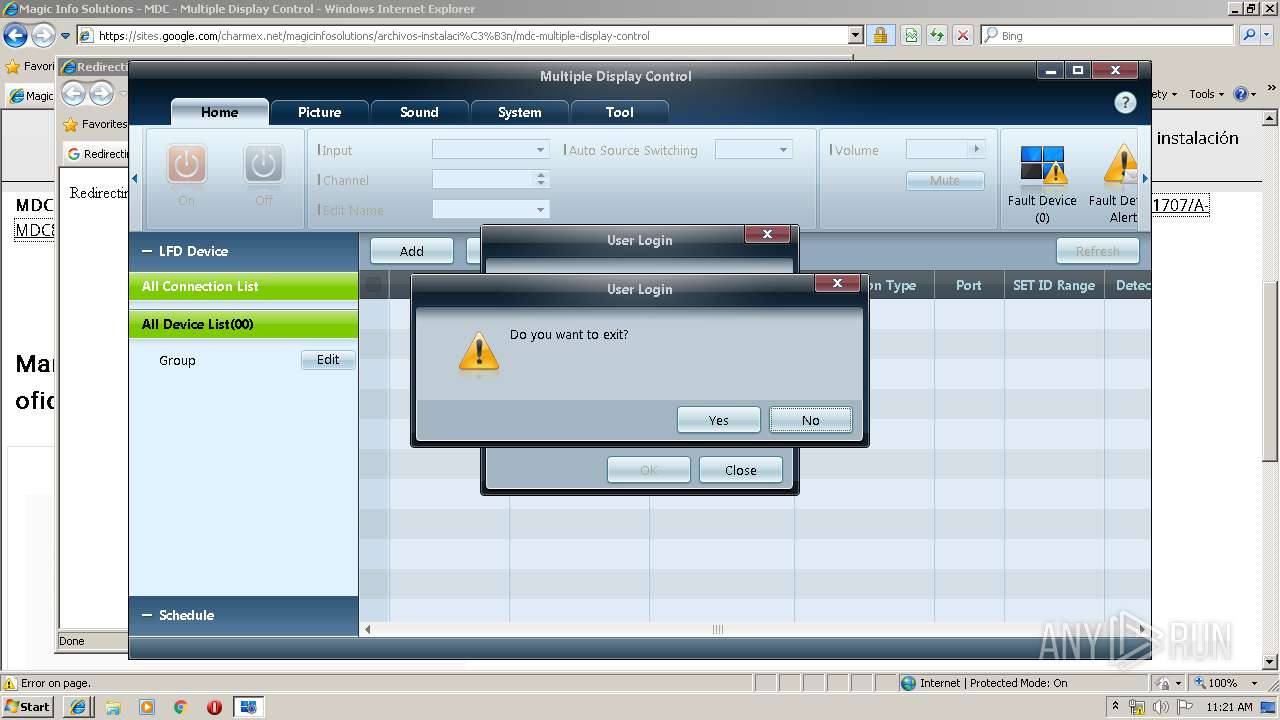
Task: Toggle the select-all checkbox in device table header
Action: [373, 286]
